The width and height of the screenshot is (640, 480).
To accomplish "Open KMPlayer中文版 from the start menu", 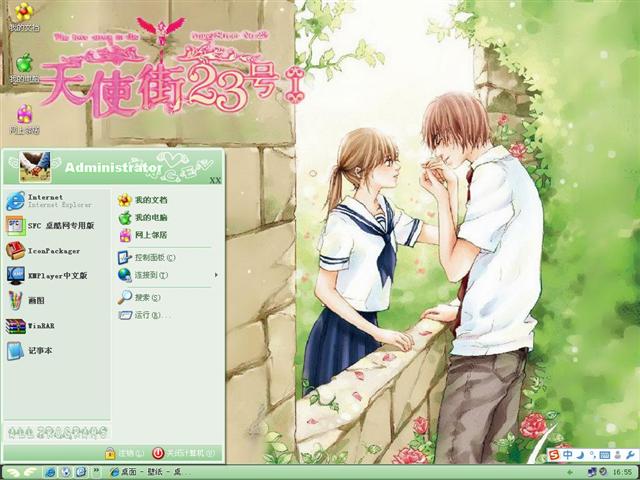I will pyautogui.click(x=47, y=276).
